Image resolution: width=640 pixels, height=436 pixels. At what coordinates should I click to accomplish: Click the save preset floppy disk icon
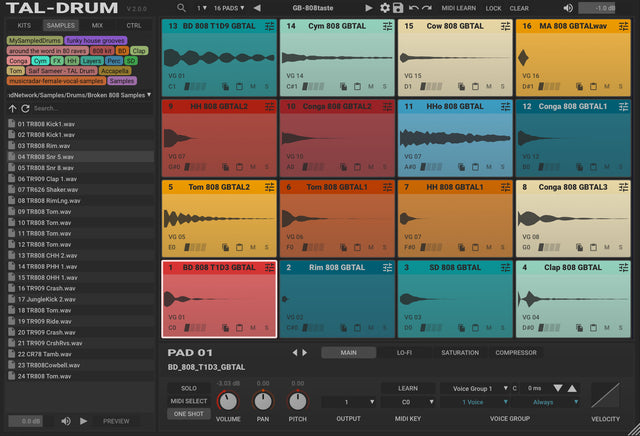point(398,8)
